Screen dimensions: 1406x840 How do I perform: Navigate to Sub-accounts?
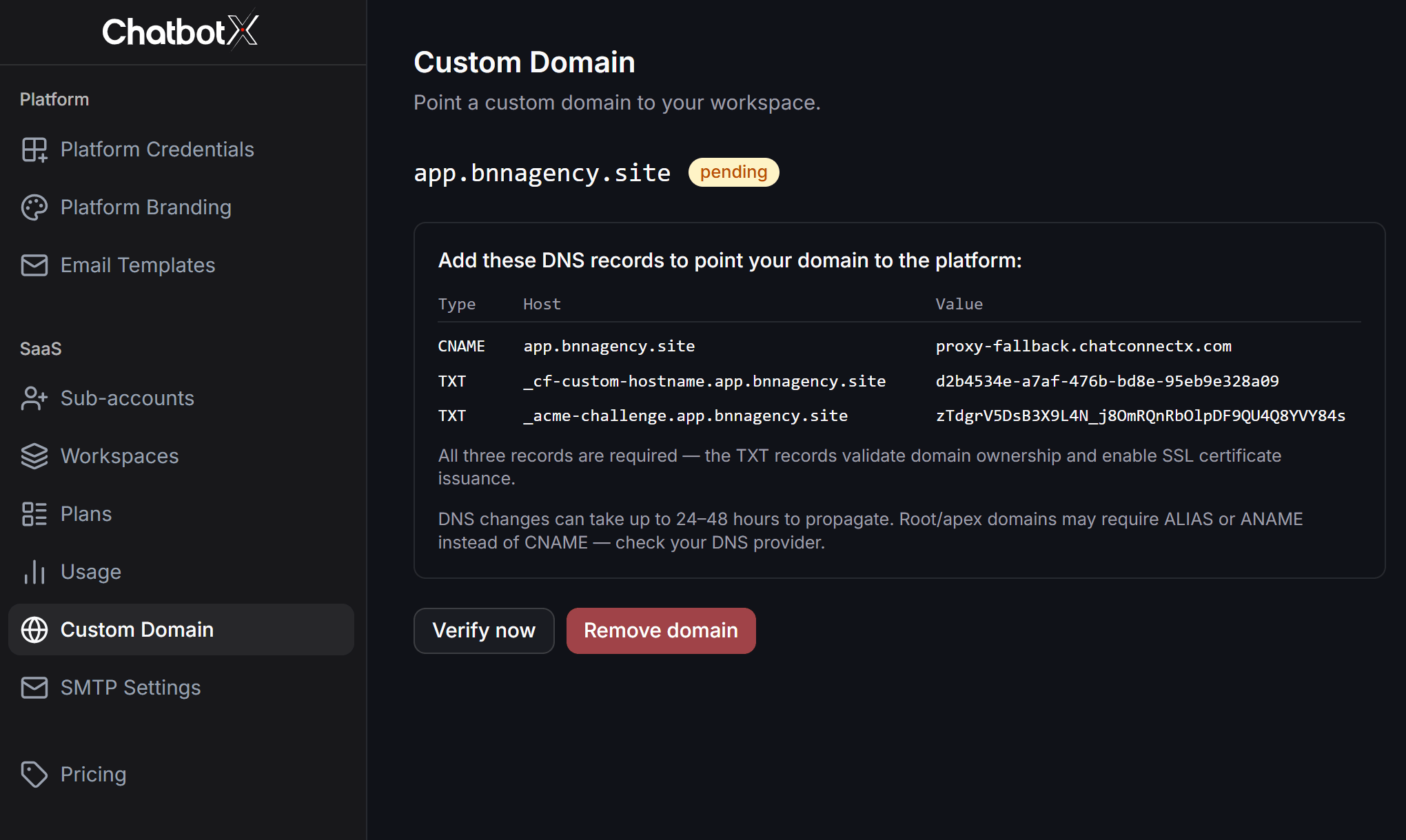[x=181, y=398]
